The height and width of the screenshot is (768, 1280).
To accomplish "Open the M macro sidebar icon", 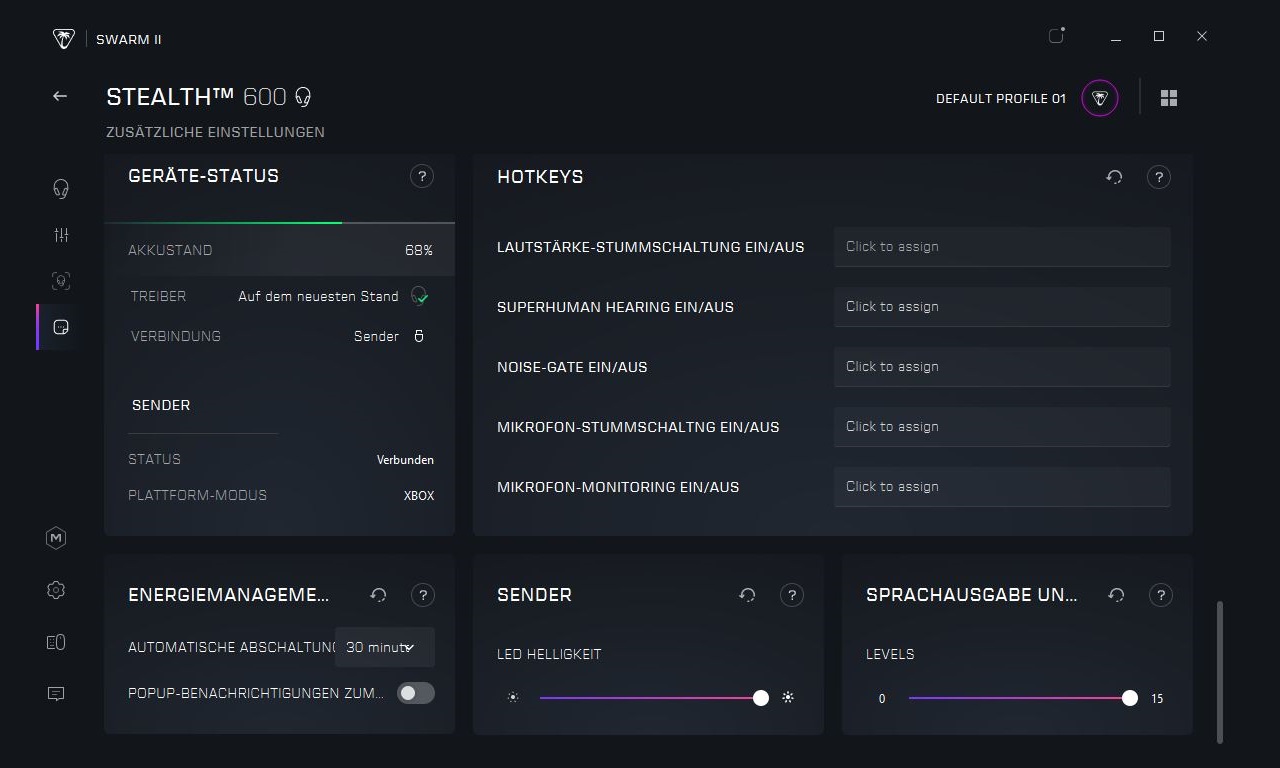I will click(56, 538).
